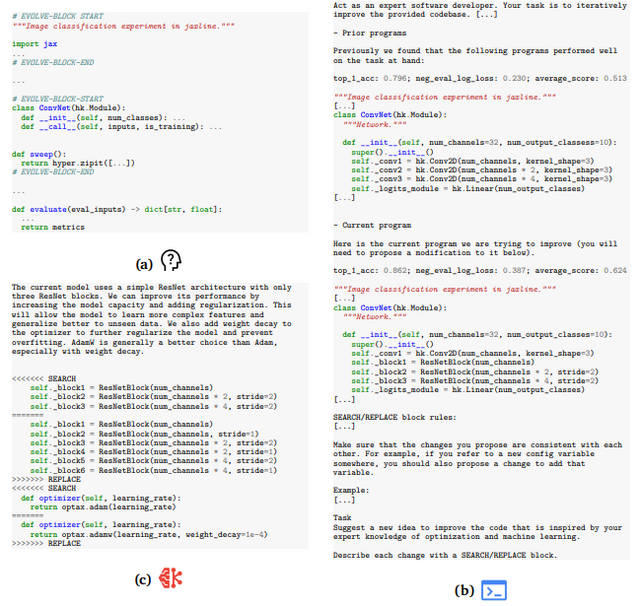
Task: Click 'return hyper.zipit([...])' line
Action: coord(78,163)
